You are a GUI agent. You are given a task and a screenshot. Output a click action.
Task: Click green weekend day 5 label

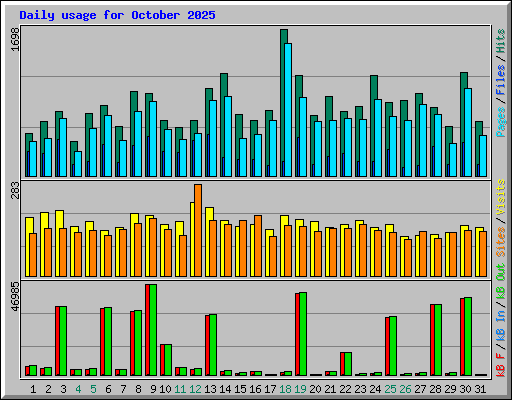coord(93,389)
